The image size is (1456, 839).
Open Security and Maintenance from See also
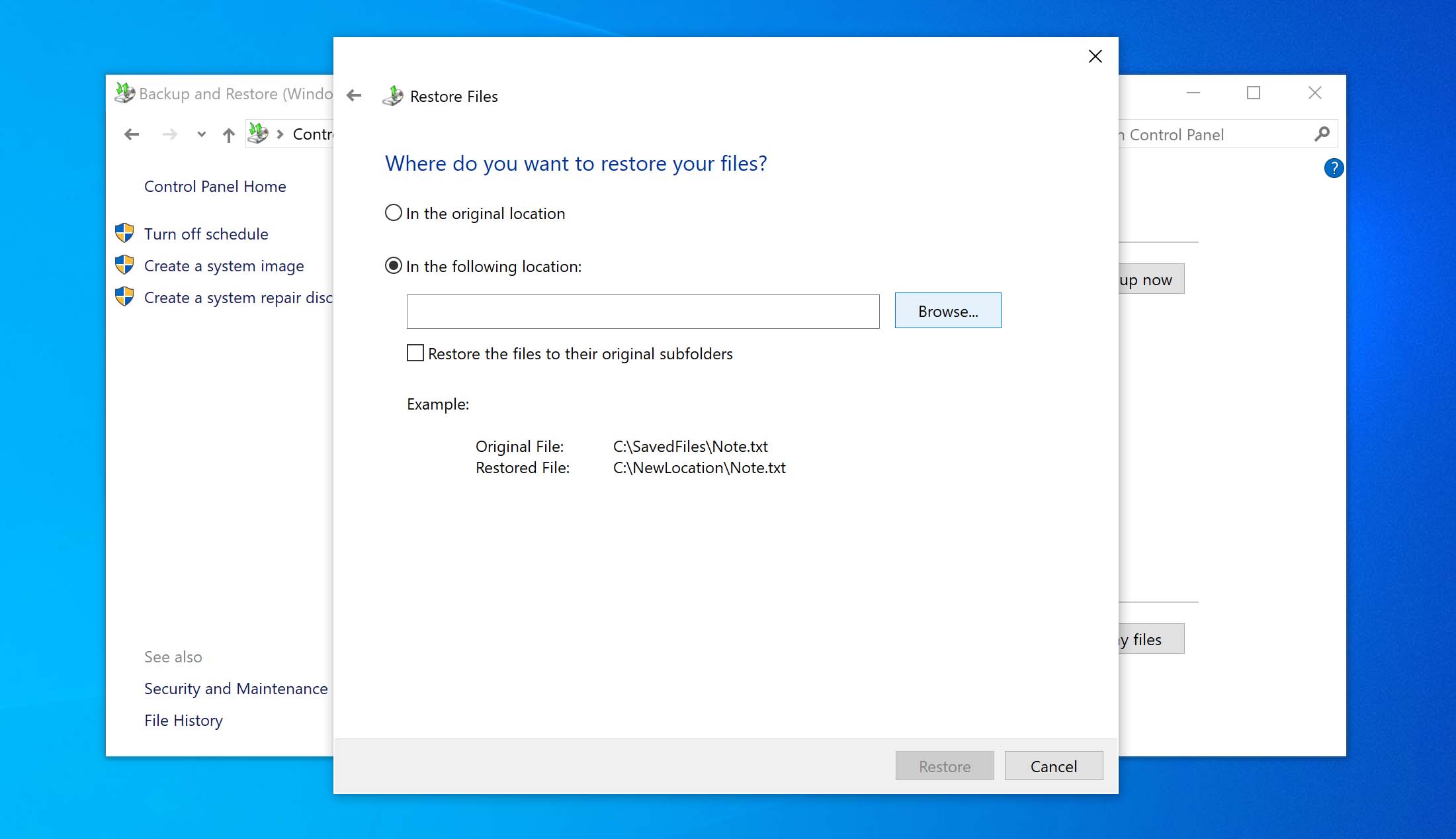pos(235,688)
